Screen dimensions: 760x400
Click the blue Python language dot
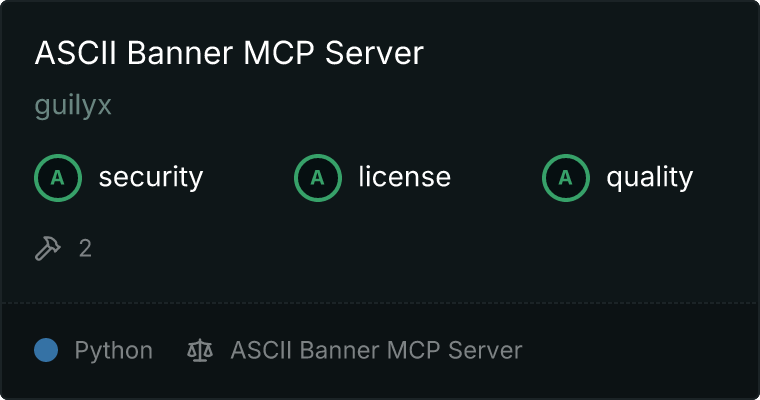pyautogui.click(x=46, y=350)
